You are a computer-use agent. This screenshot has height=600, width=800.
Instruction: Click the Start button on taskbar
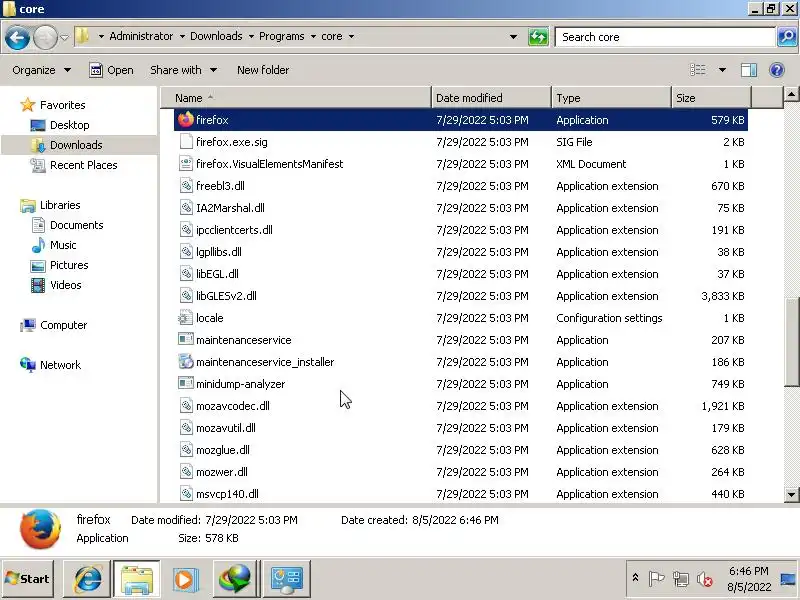pos(28,579)
